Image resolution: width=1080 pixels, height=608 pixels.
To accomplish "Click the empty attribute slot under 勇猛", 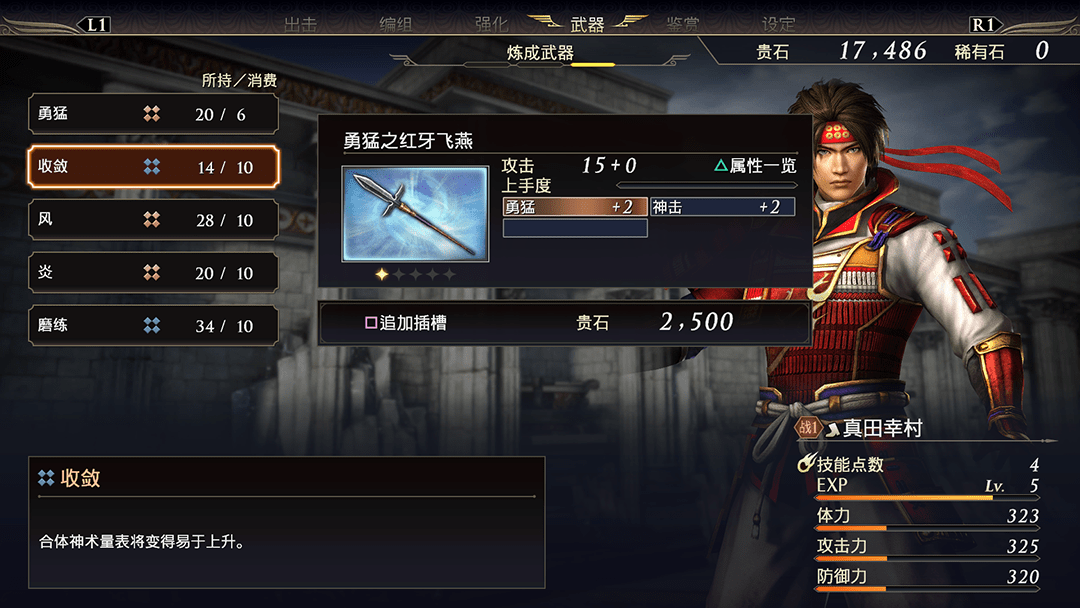I will 575,228.
